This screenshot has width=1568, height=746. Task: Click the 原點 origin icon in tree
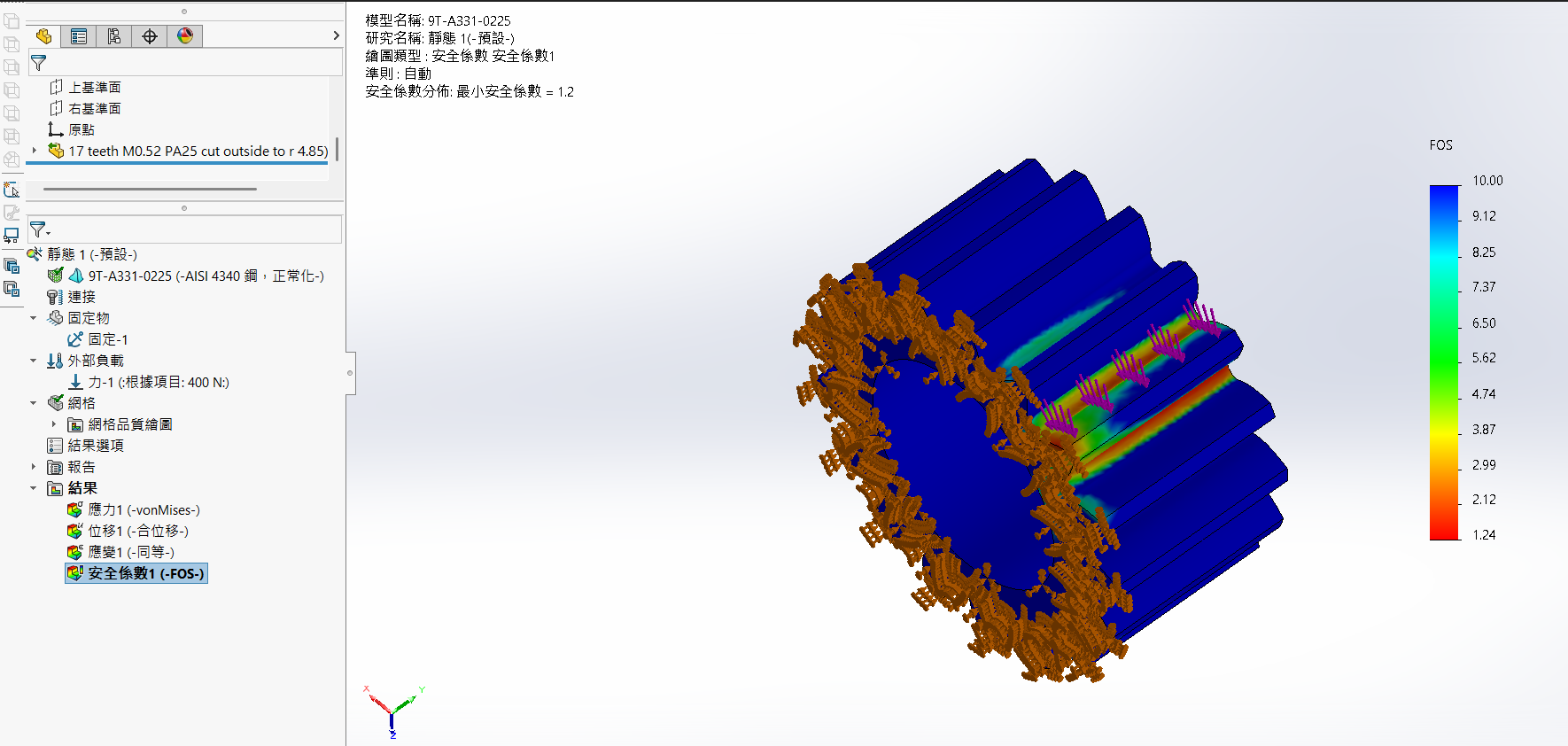click(56, 129)
